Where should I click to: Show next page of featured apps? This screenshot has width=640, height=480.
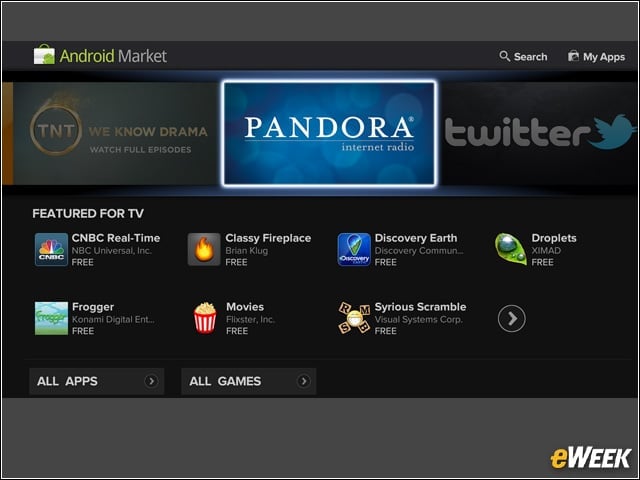pyautogui.click(x=512, y=318)
